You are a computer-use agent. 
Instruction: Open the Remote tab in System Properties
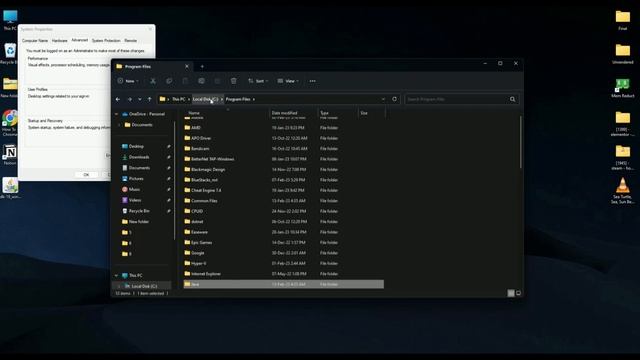131,40
